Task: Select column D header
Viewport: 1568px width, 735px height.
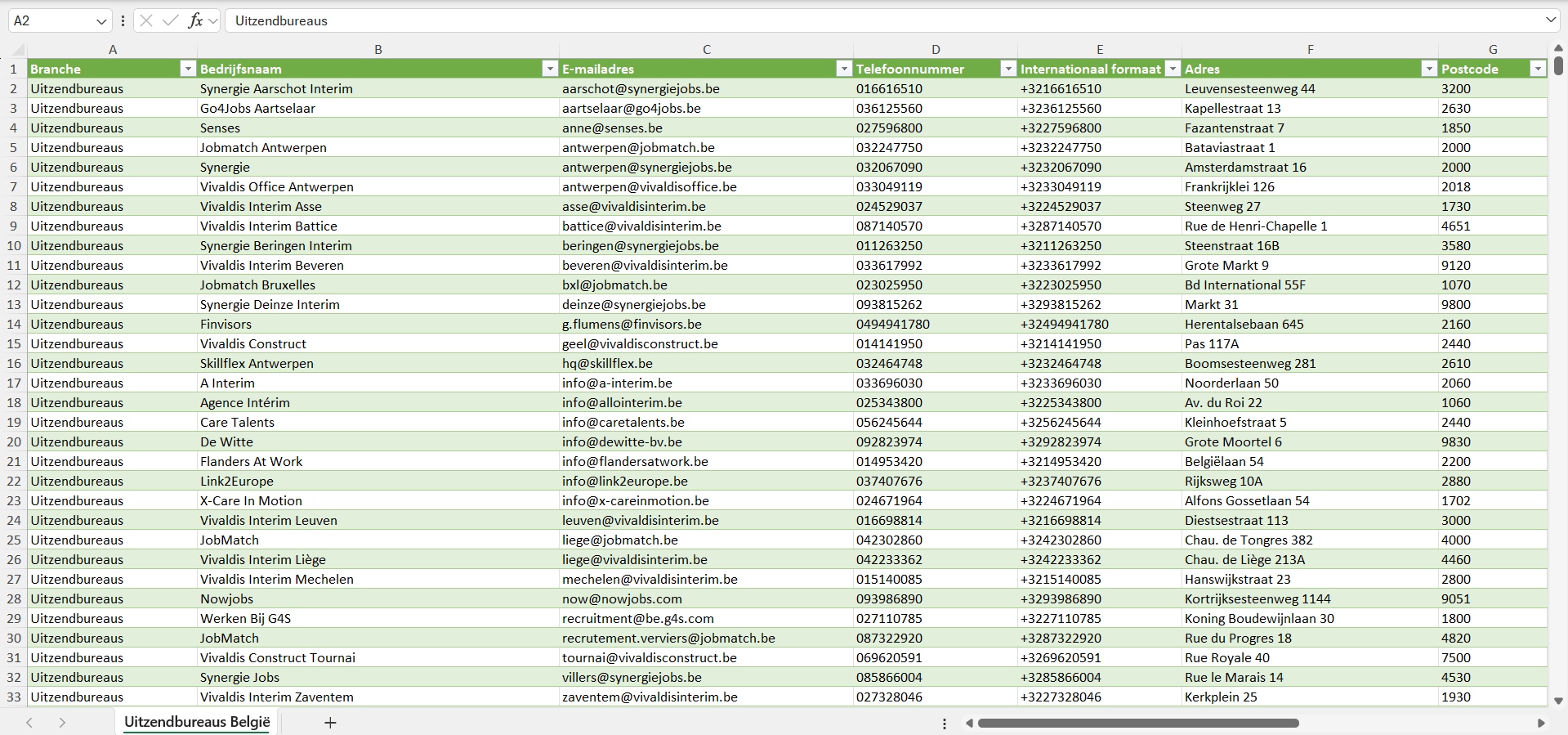Action: [x=935, y=49]
